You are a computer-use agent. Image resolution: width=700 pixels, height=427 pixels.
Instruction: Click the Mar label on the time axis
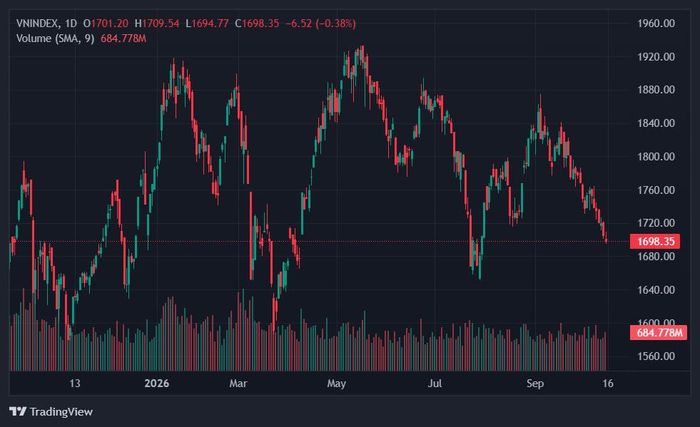tap(238, 383)
